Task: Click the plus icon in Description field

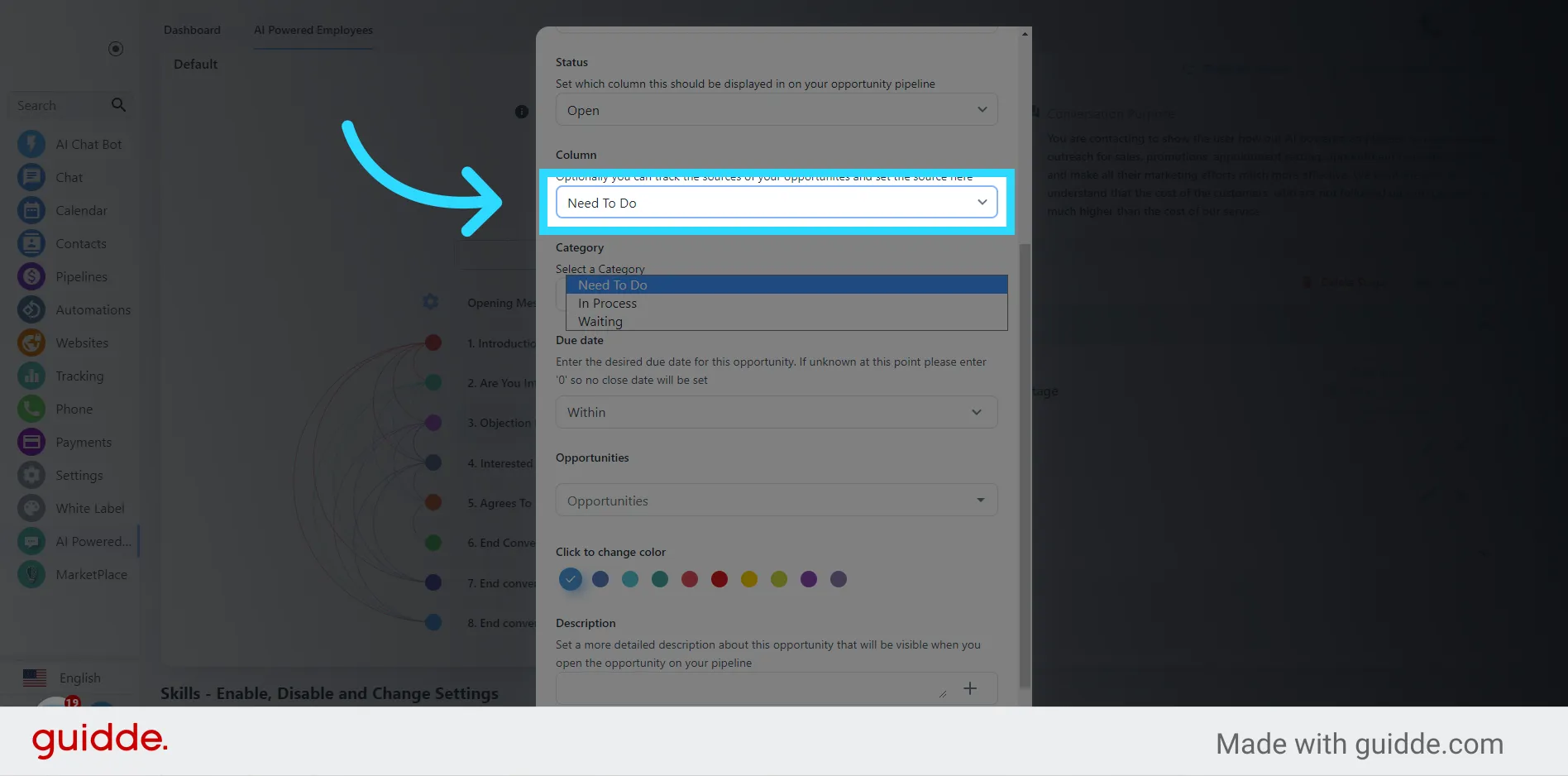Action: point(970,688)
